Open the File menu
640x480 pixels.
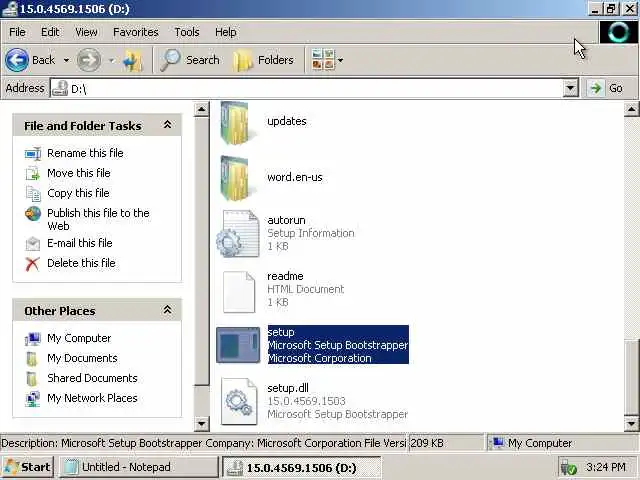[18, 32]
